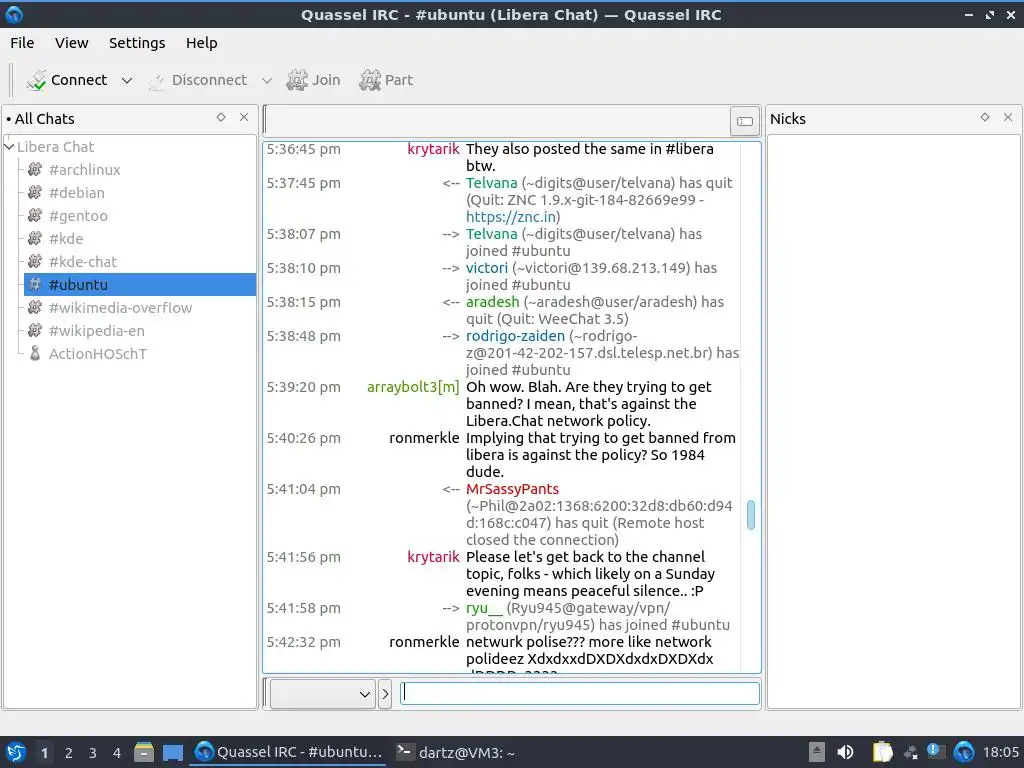
Task: Click the channel topic field
Action: [496, 121]
